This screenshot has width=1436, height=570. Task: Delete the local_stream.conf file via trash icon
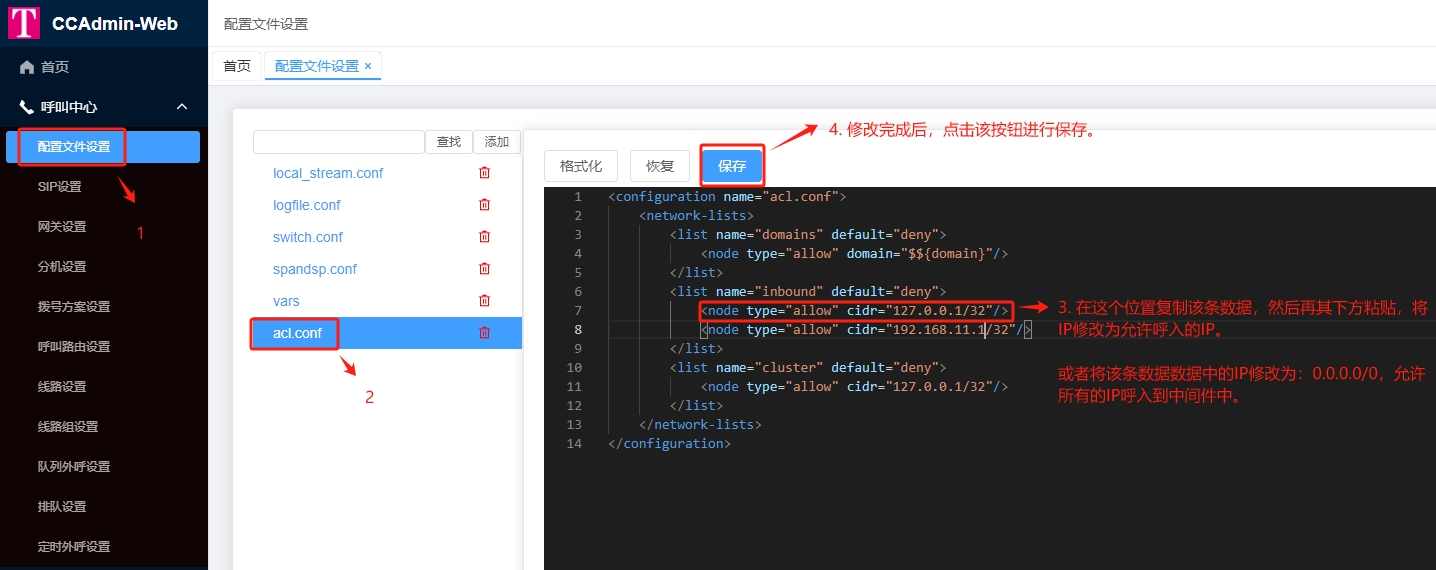[485, 173]
